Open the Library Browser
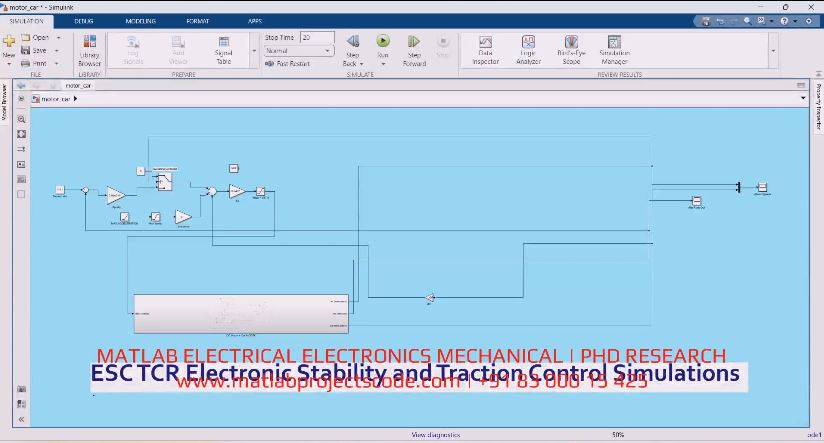 pyautogui.click(x=90, y=48)
